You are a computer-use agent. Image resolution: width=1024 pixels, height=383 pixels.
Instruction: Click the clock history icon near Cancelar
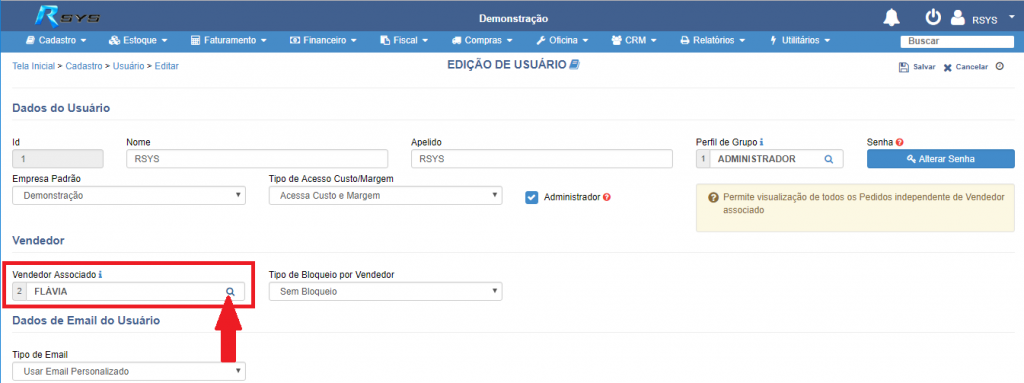pyautogui.click(x=999, y=66)
